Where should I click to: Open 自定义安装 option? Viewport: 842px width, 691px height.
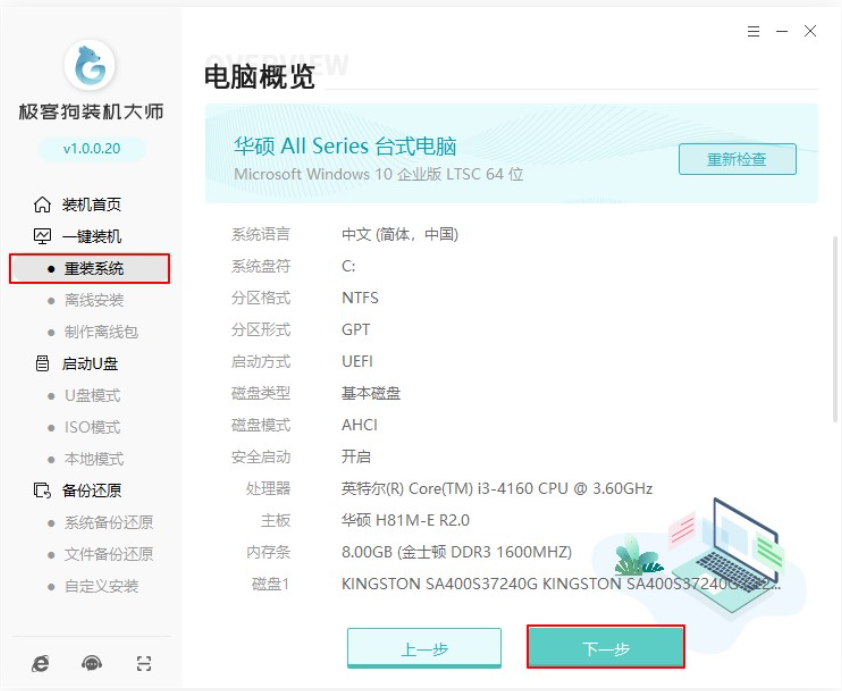point(101,586)
